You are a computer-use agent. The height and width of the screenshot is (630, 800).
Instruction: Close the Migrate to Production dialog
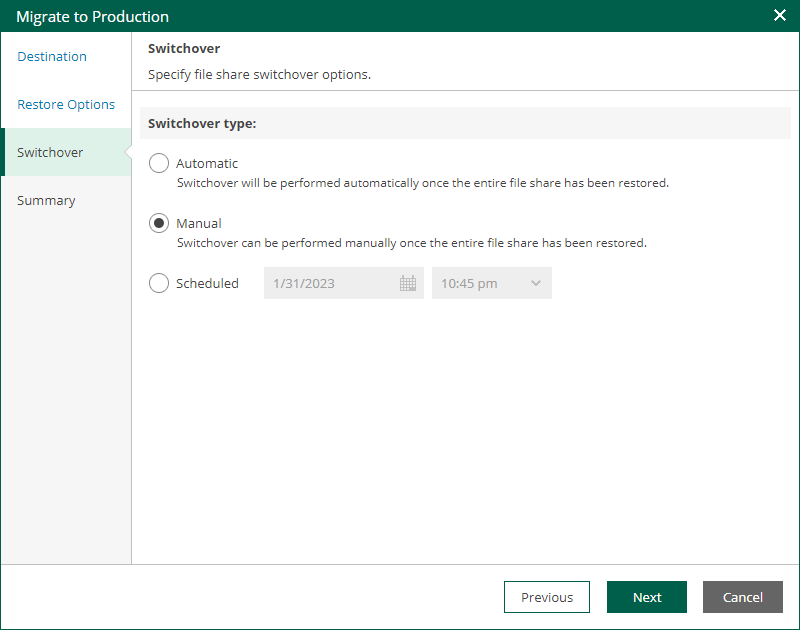point(780,15)
